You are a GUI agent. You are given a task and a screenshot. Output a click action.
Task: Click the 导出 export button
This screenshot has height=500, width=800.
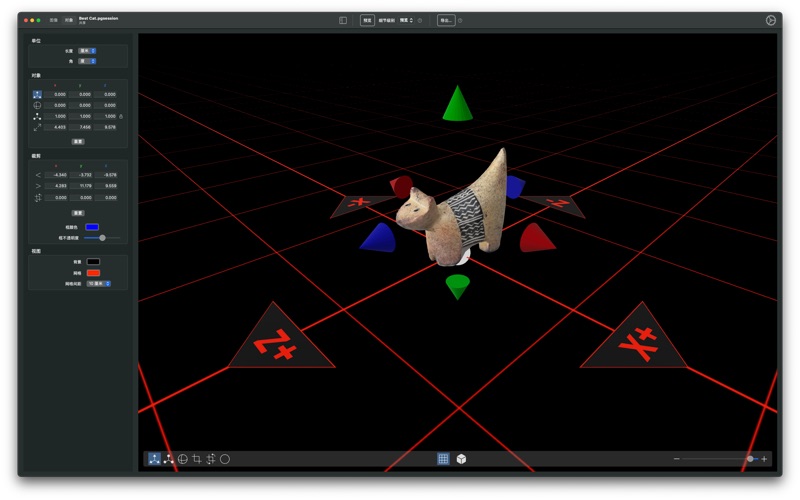click(x=446, y=20)
